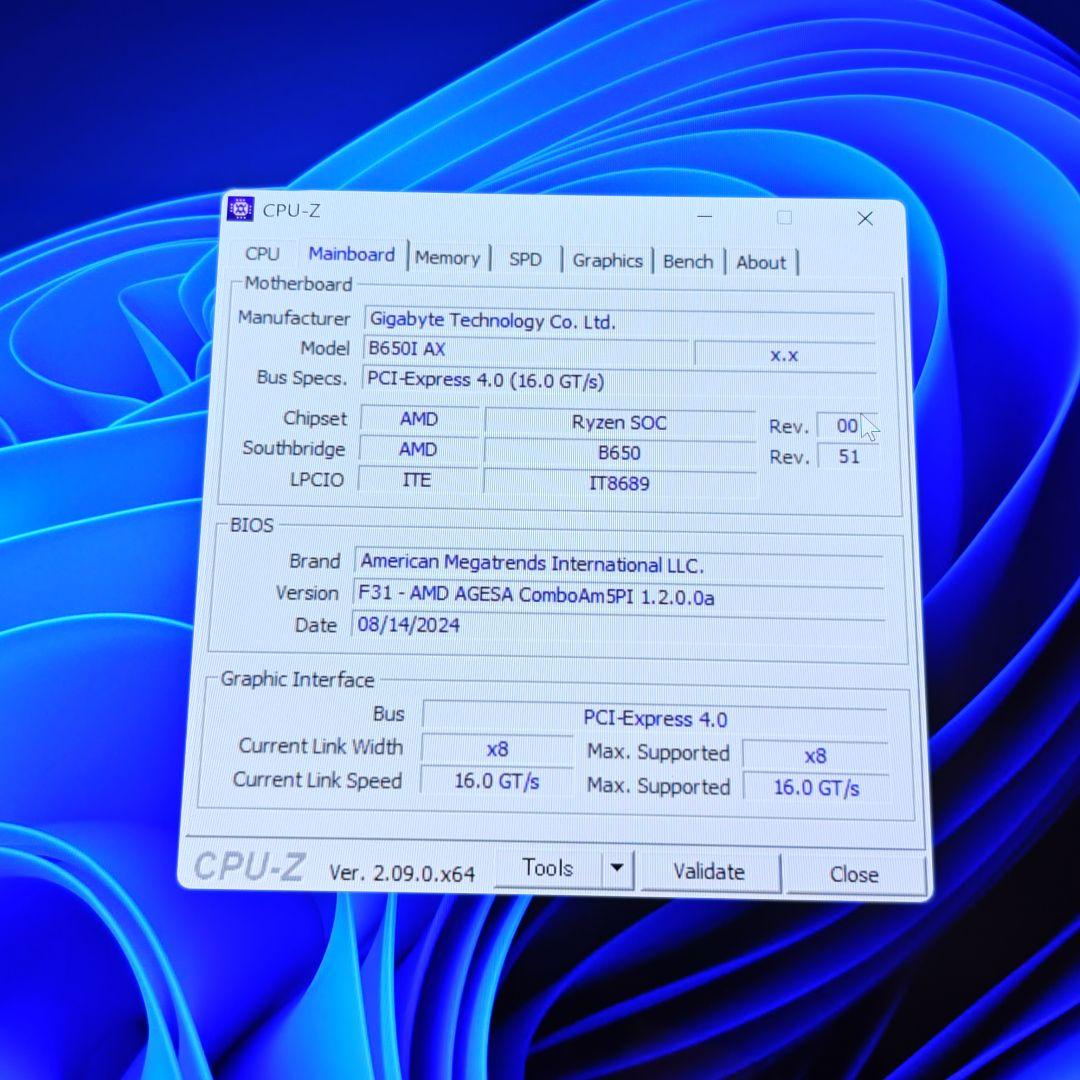Click the BIOS Version label

click(x=307, y=593)
